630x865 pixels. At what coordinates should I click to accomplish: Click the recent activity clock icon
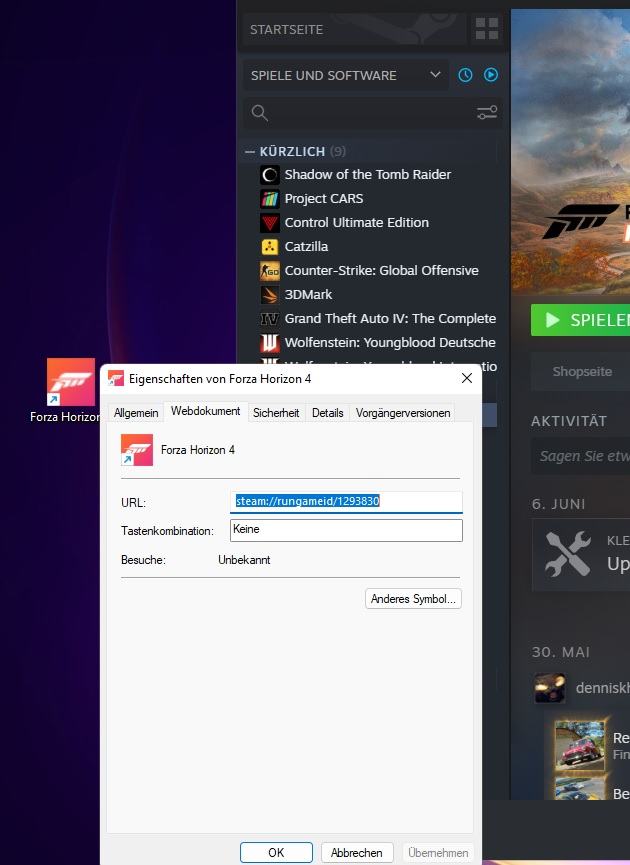pos(465,75)
